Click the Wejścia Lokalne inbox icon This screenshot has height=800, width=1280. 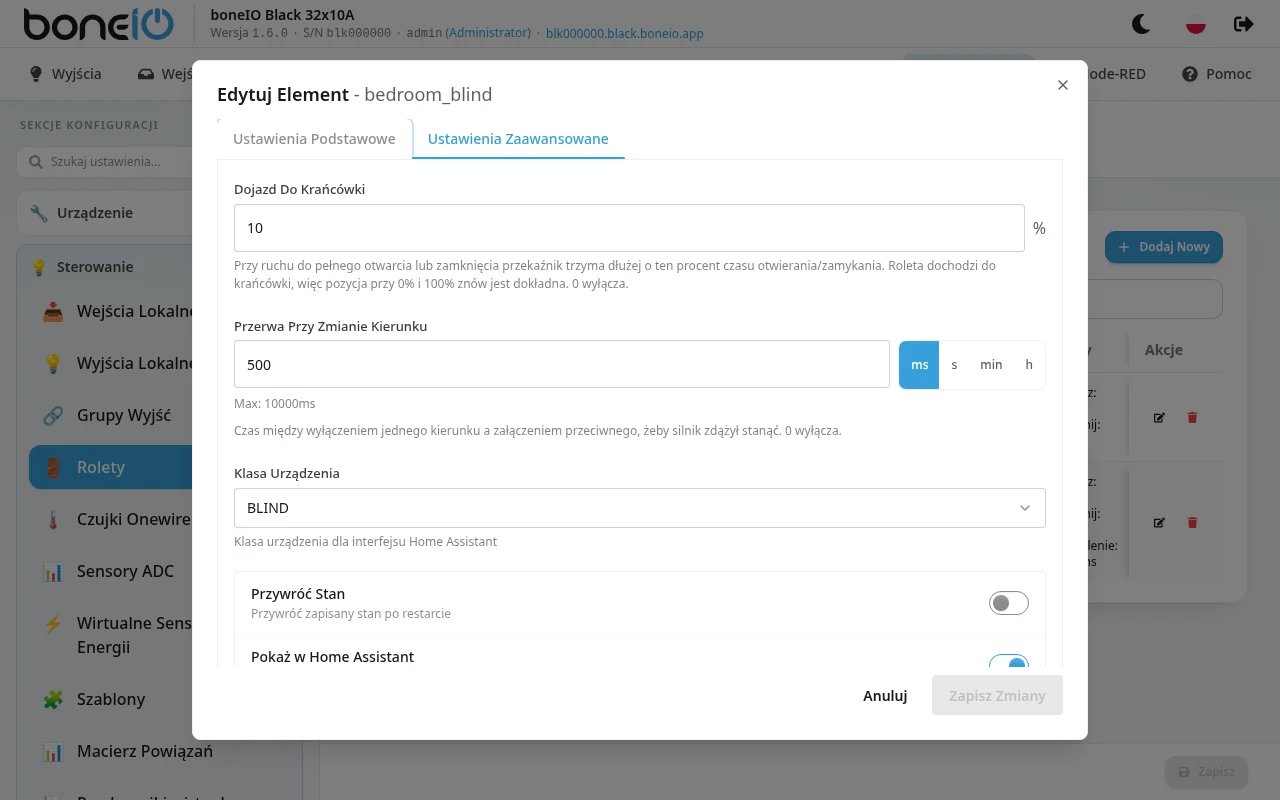(x=53, y=312)
